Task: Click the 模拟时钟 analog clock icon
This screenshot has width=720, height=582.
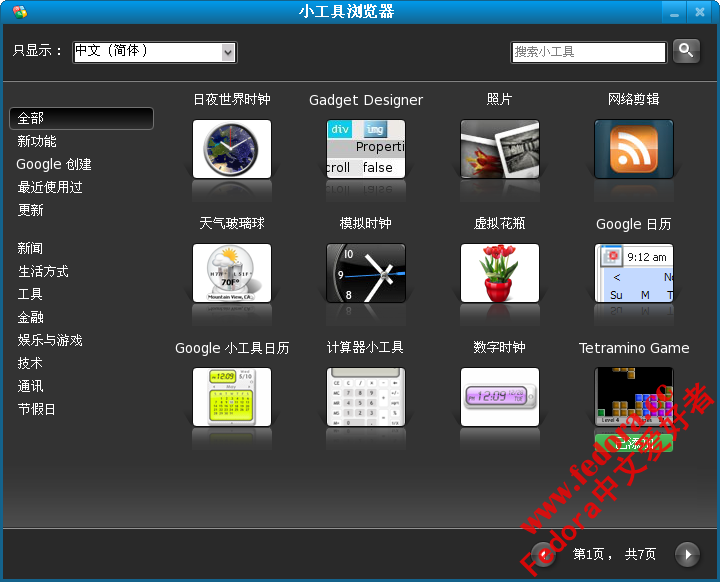Action: 366,273
